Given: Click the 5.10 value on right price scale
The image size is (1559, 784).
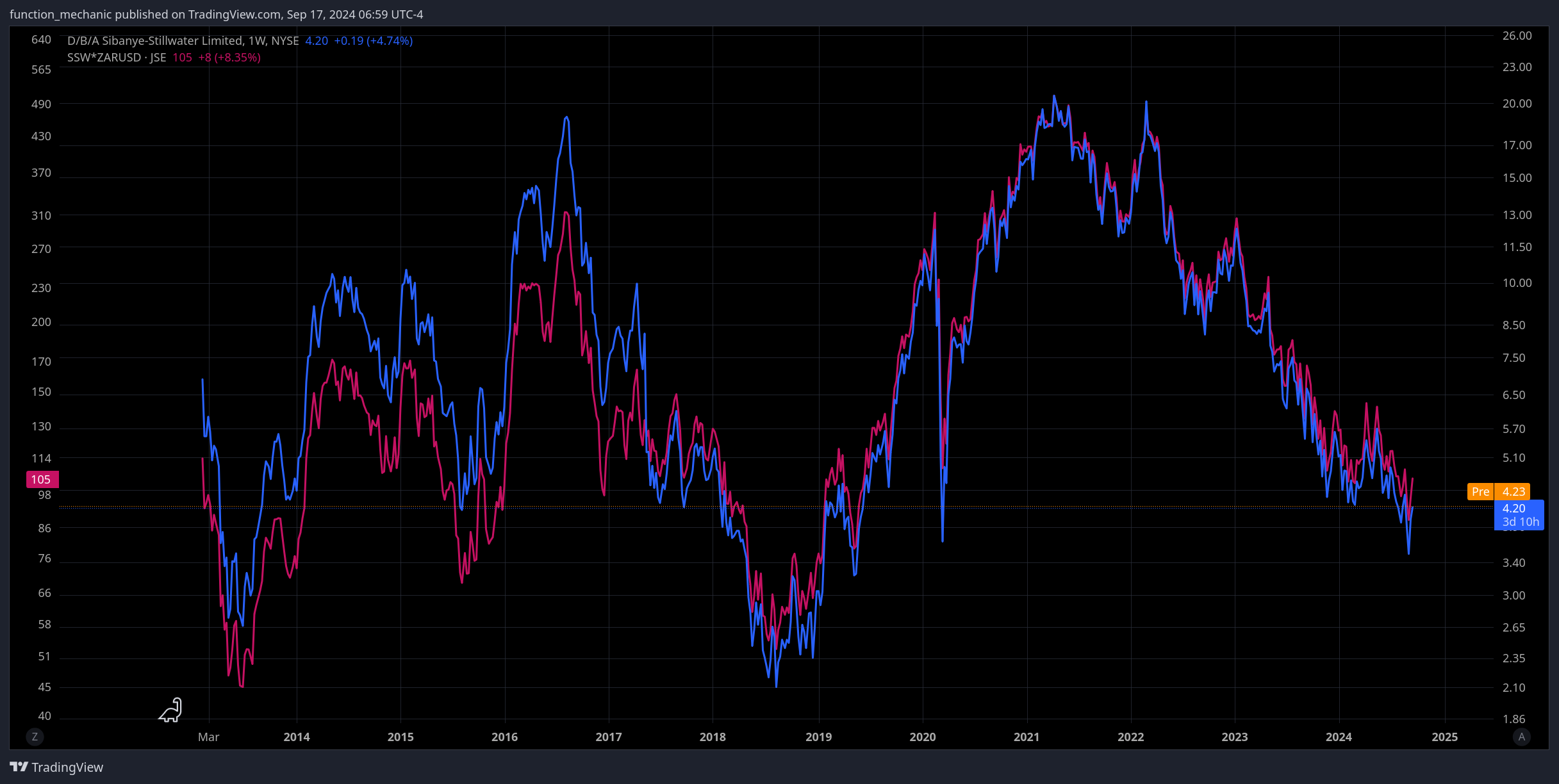Looking at the screenshot, I should coord(1514,457).
